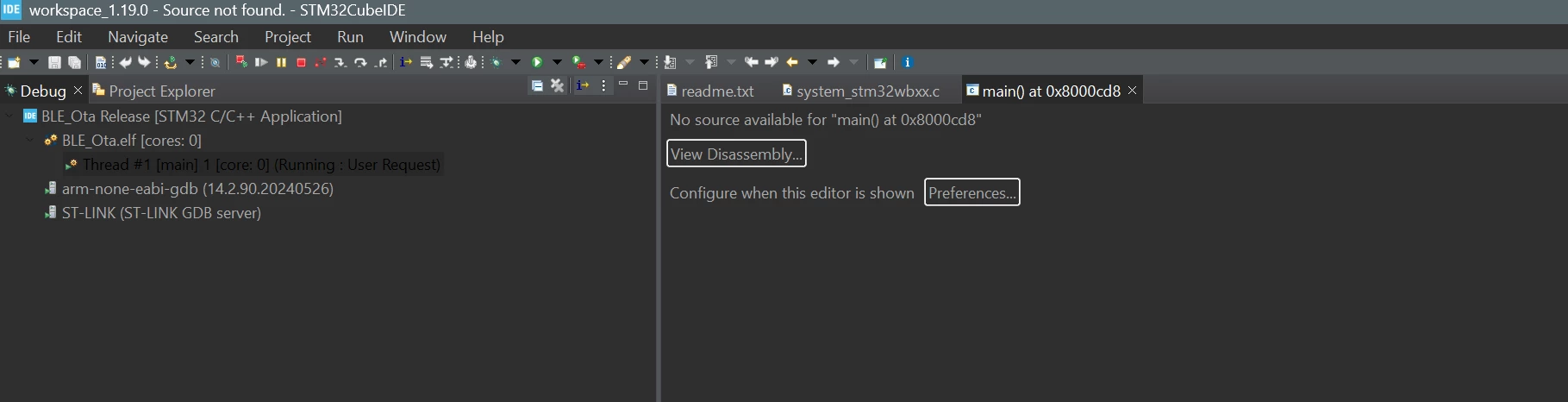Close the Debug view tab
Screen dimensions: 1568x402
coord(78,91)
